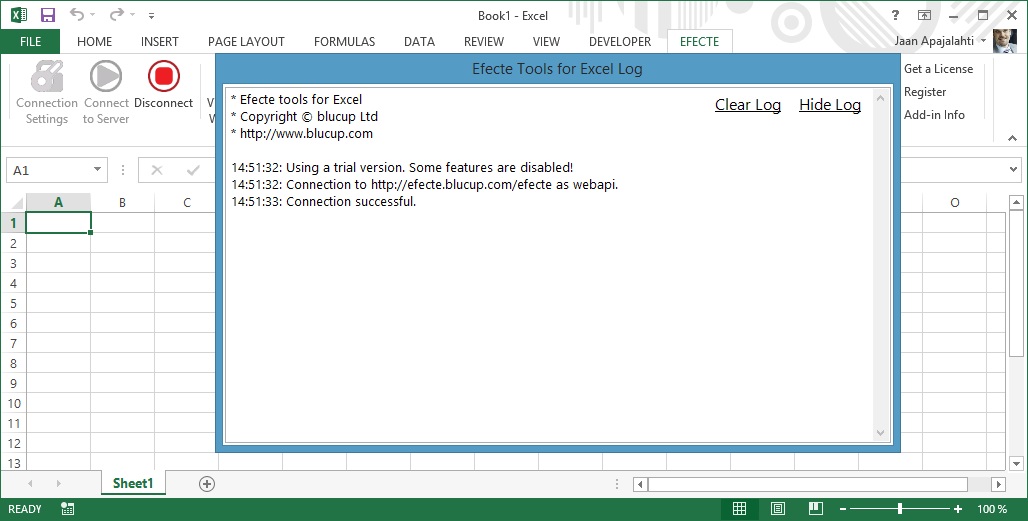1028x521 pixels.
Task: Select column O header
Action: (955, 203)
